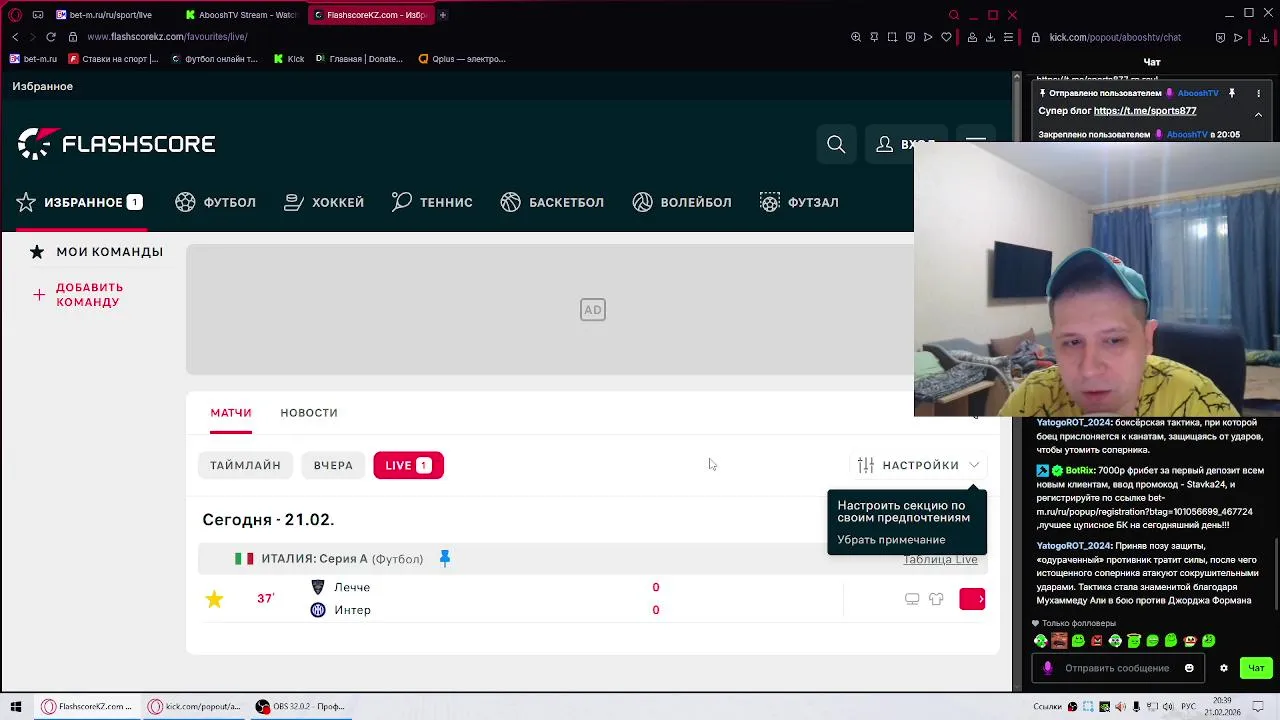This screenshot has height=720, width=1280.
Task: Click red live stream button for match
Action: [x=972, y=599]
